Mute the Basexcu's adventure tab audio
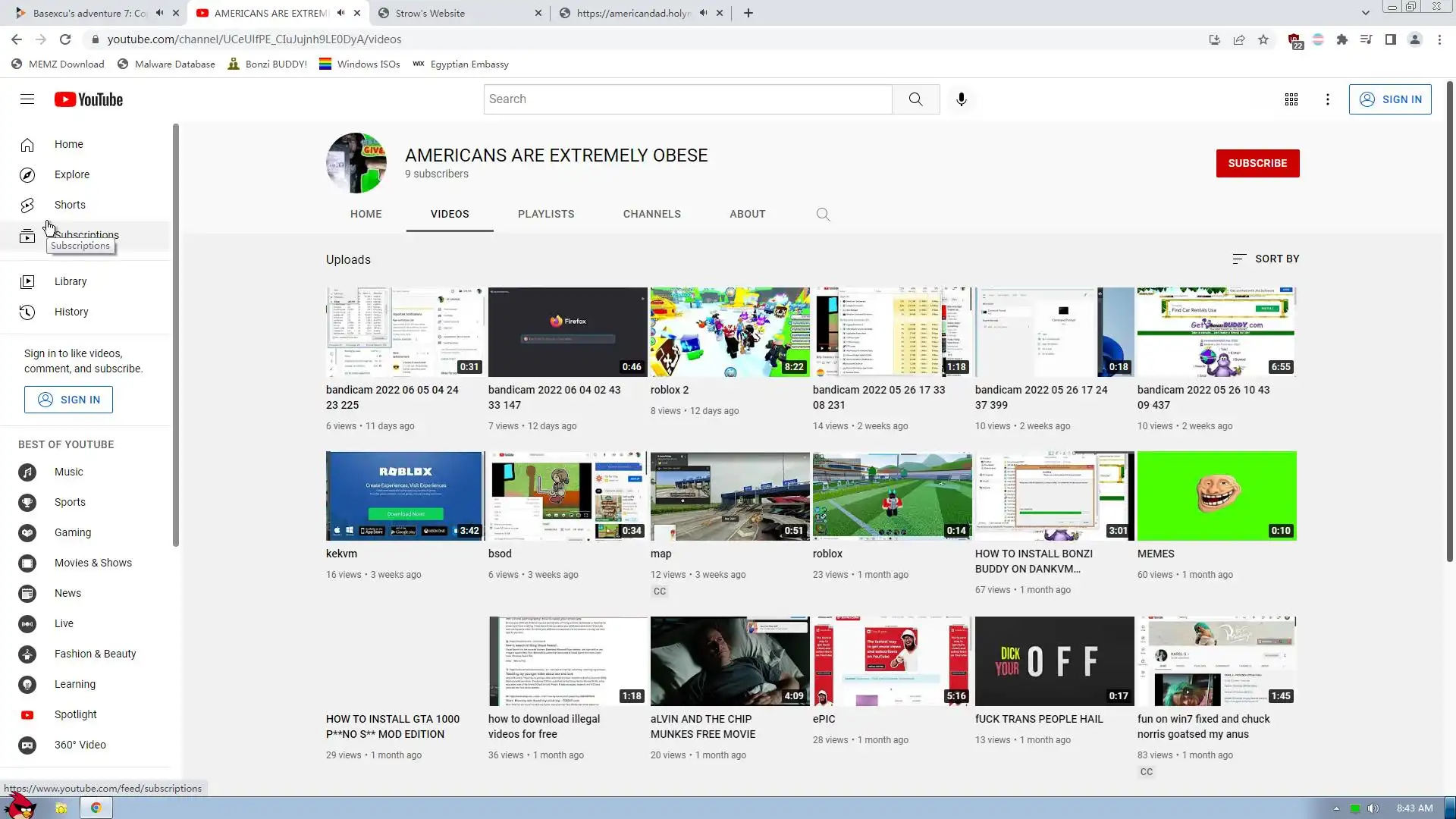The image size is (1456, 819). pos(159,13)
